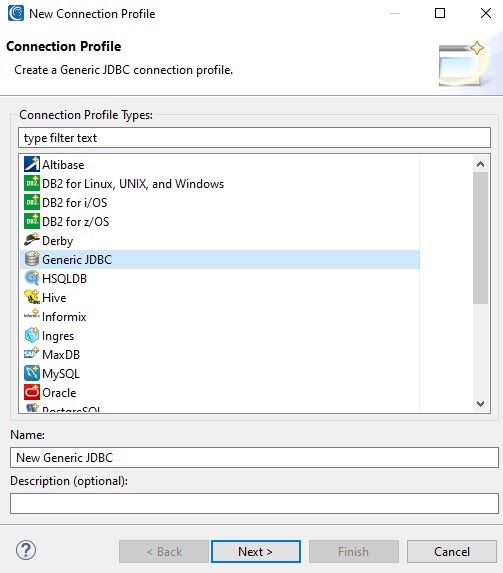
Task: Click the list scroll up arrow
Action: point(480,164)
